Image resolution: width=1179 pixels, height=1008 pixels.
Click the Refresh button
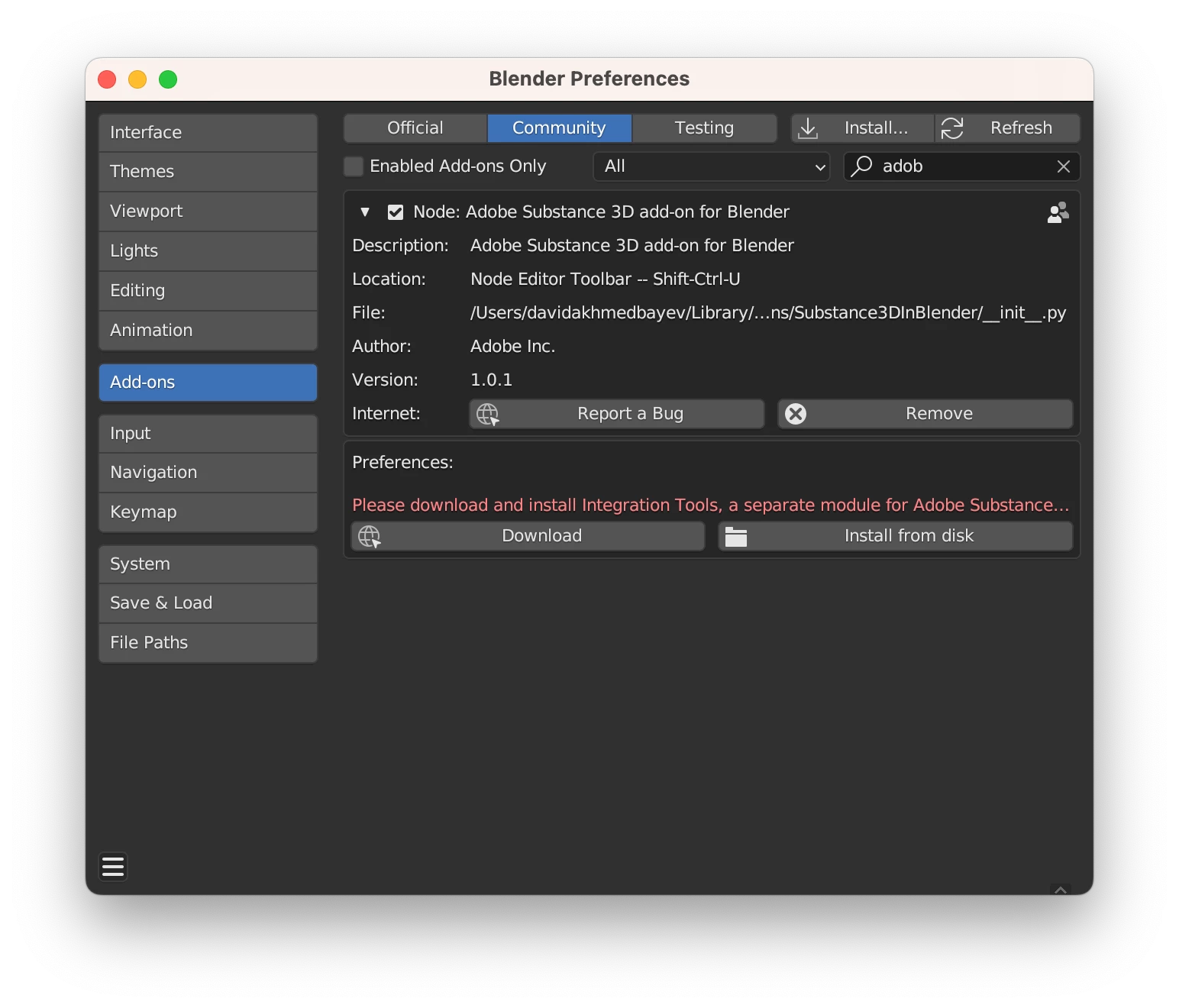click(x=1008, y=128)
